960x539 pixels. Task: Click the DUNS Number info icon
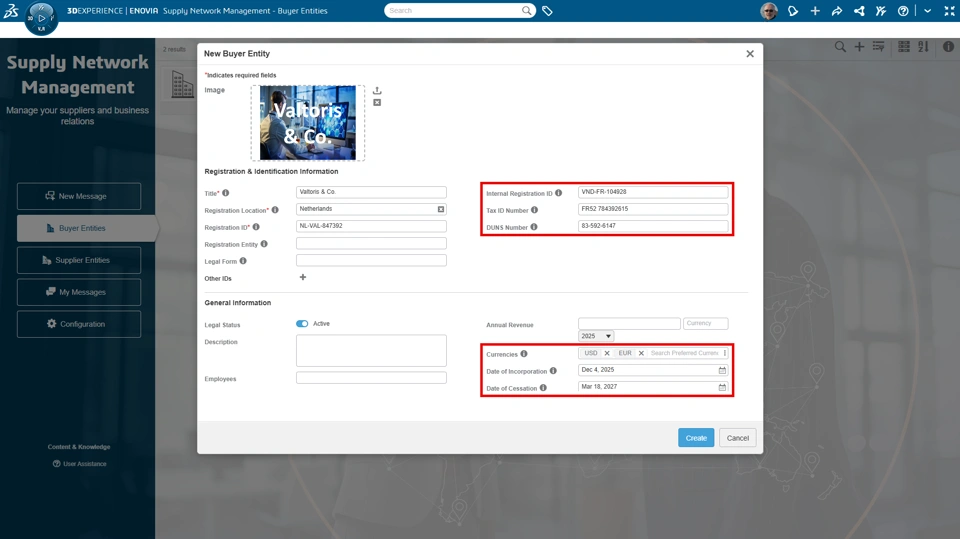(x=534, y=227)
